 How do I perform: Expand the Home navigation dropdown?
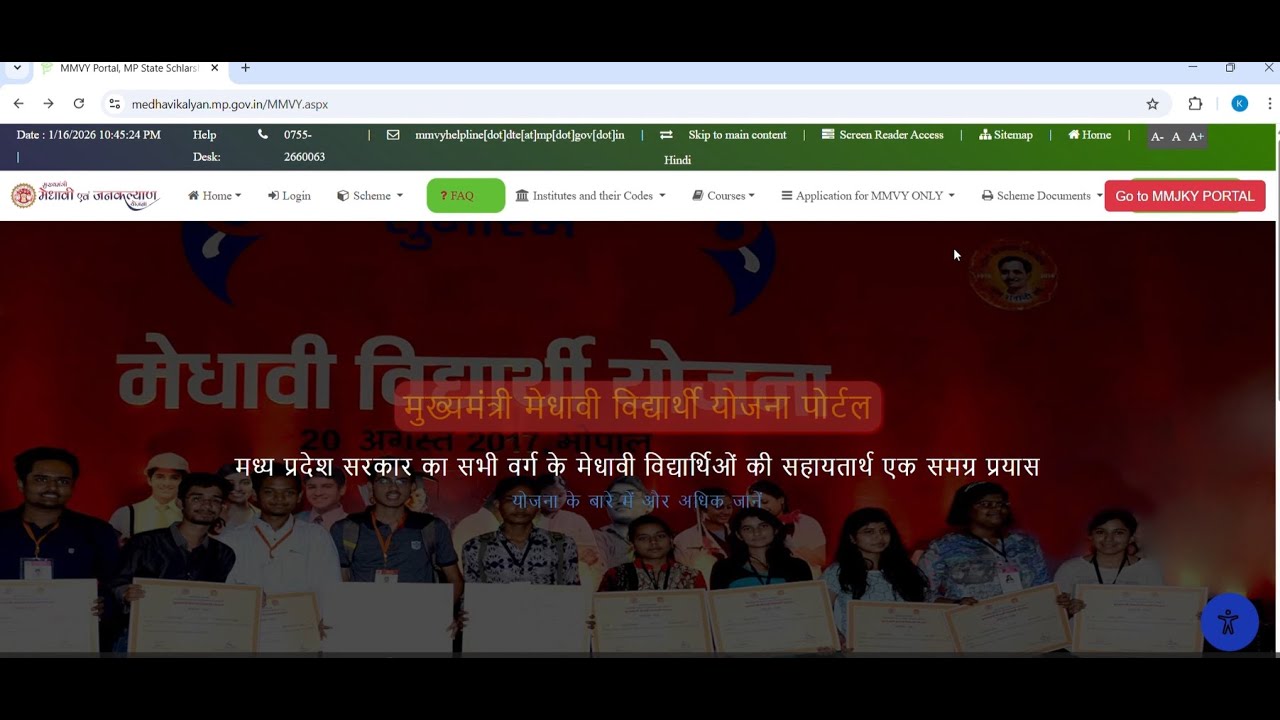(214, 196)
